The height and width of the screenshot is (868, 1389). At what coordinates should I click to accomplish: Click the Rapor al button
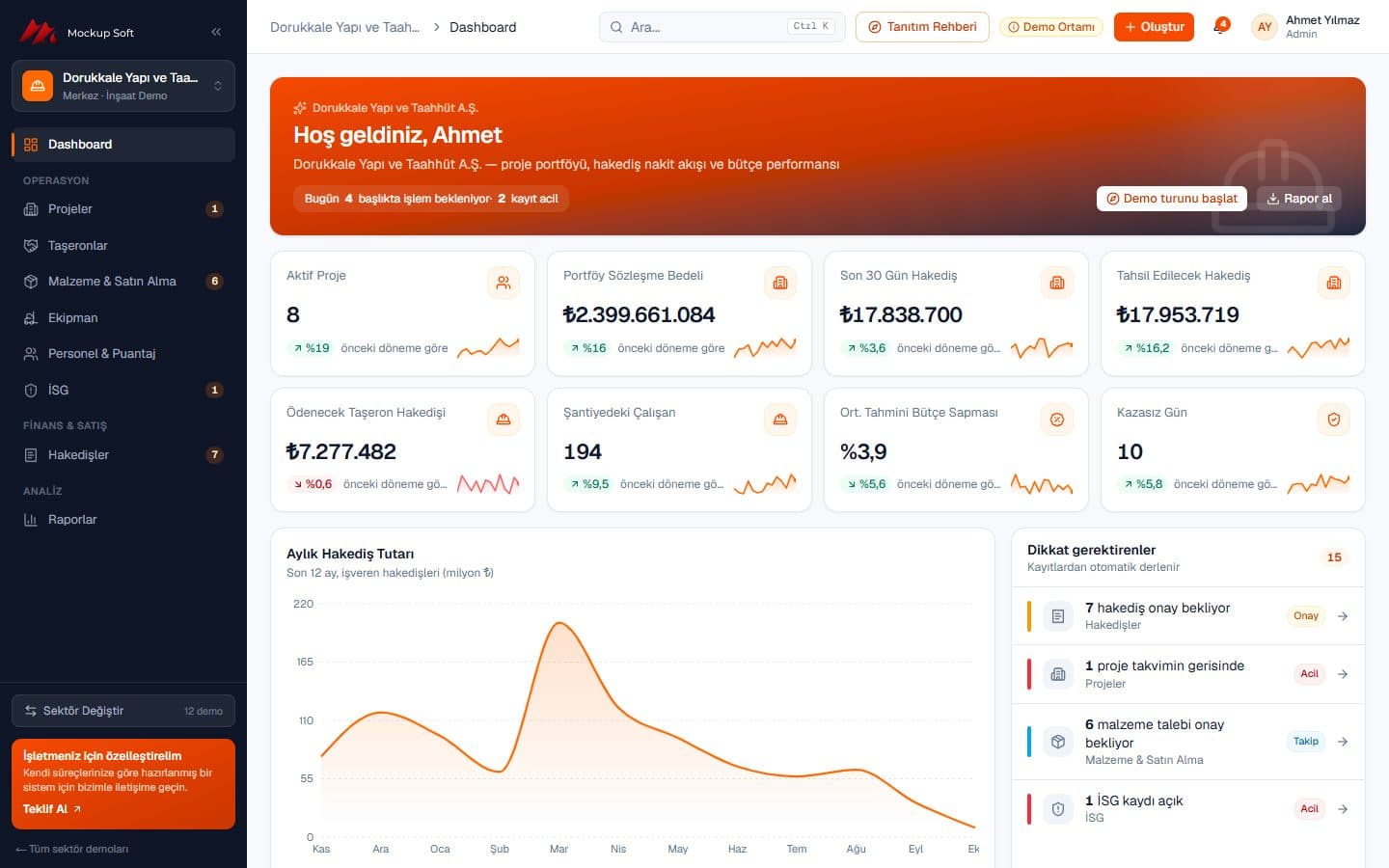point(1298,199)
